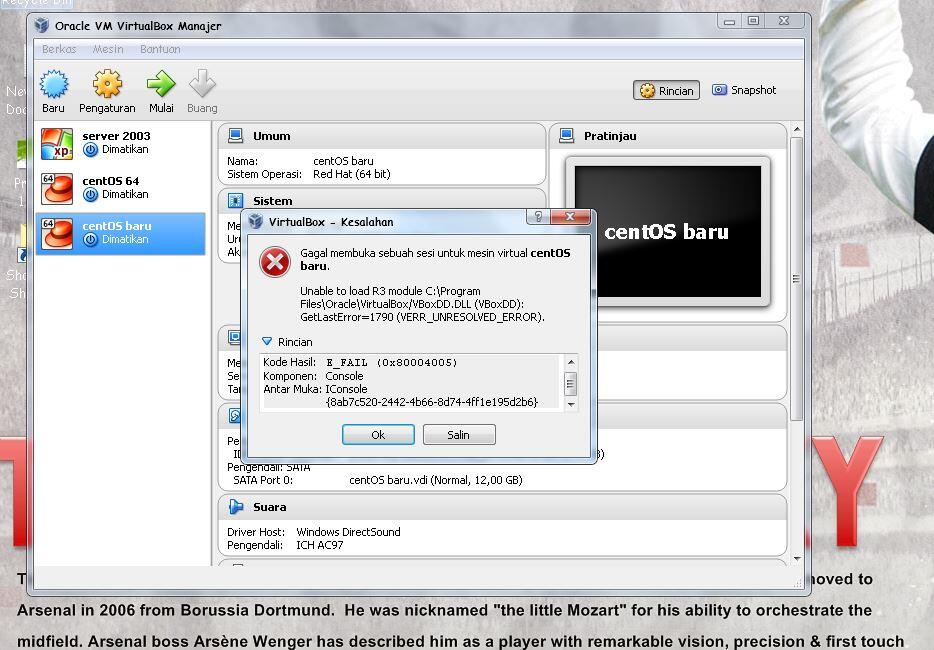Select the server 2003 XP icon

click(x=57, y=144)
